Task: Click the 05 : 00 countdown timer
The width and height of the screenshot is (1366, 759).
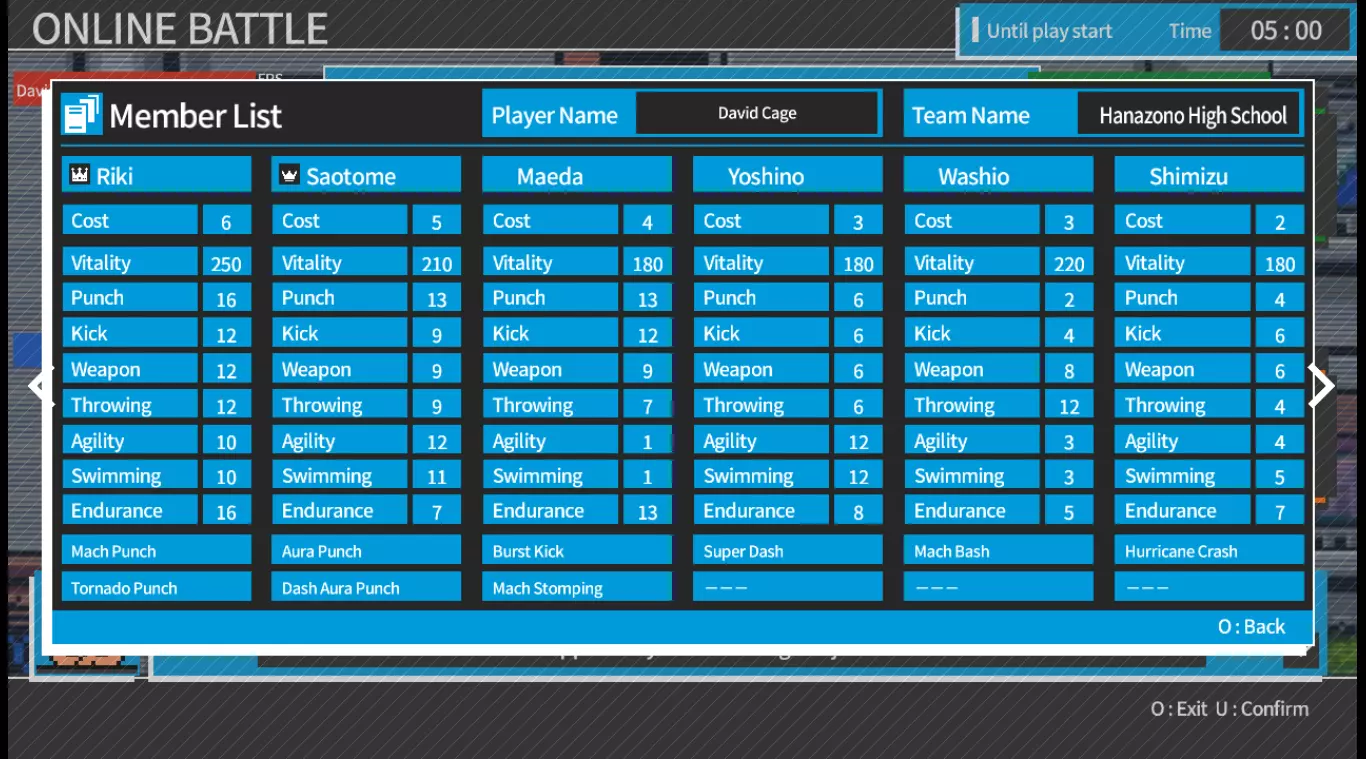Action: pyautogui.click(x=1286, y=31)
